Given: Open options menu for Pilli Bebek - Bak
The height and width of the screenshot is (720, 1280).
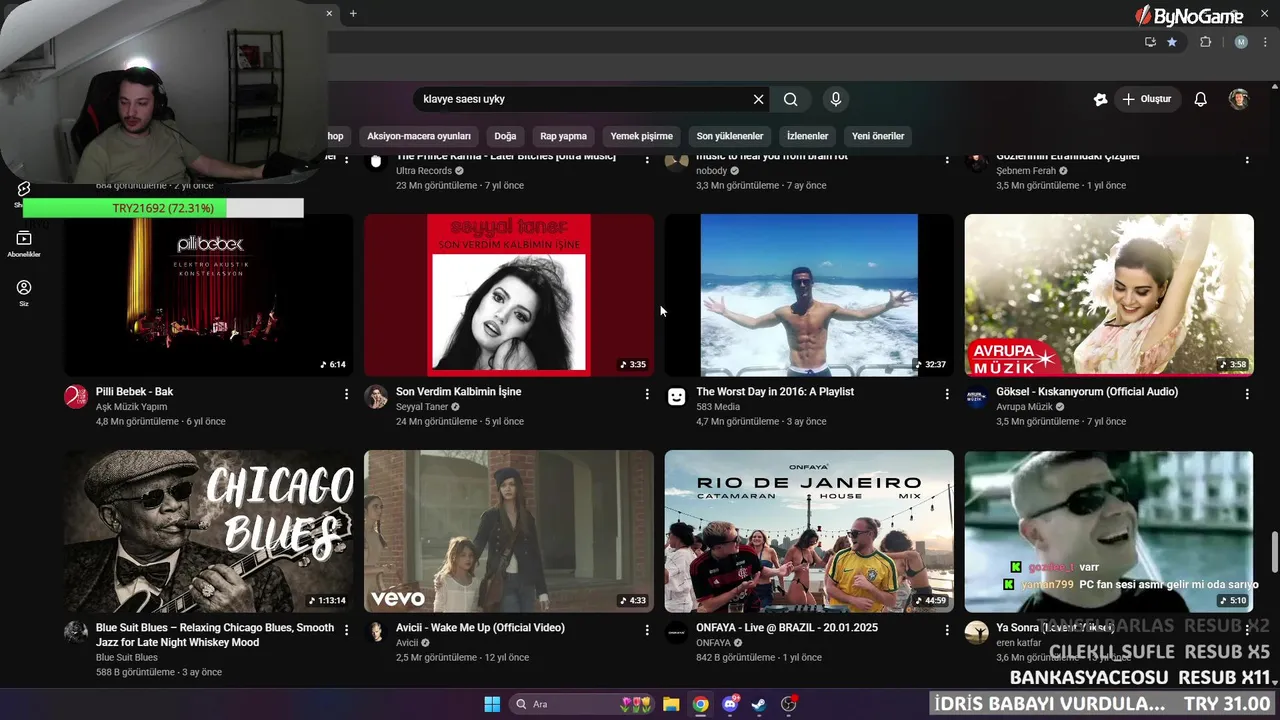Looking at the screenshot, I should [x=346, y=394].
